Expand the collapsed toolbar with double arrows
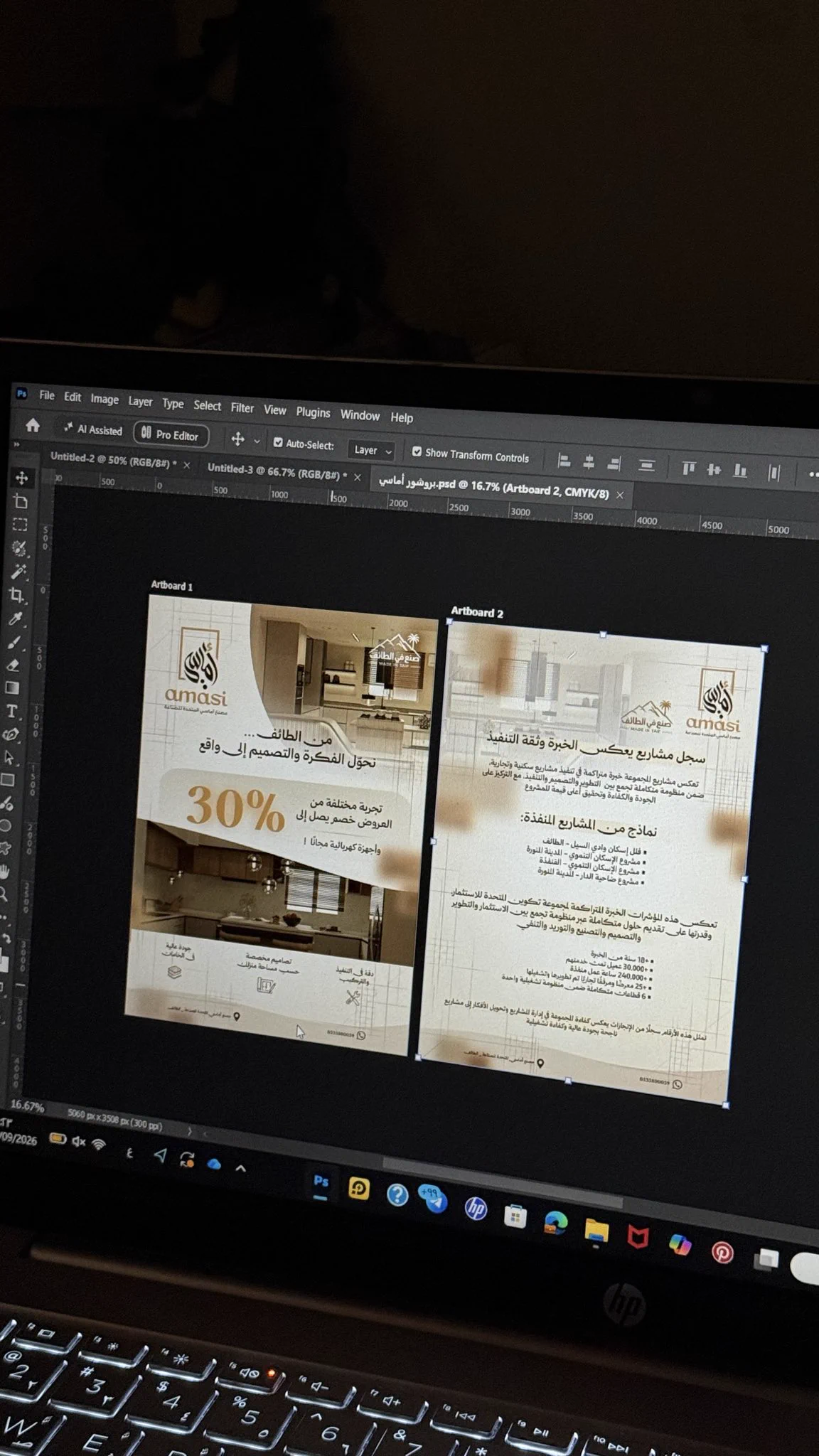The height and width of the screenshot is (1456, 819). 16,445
